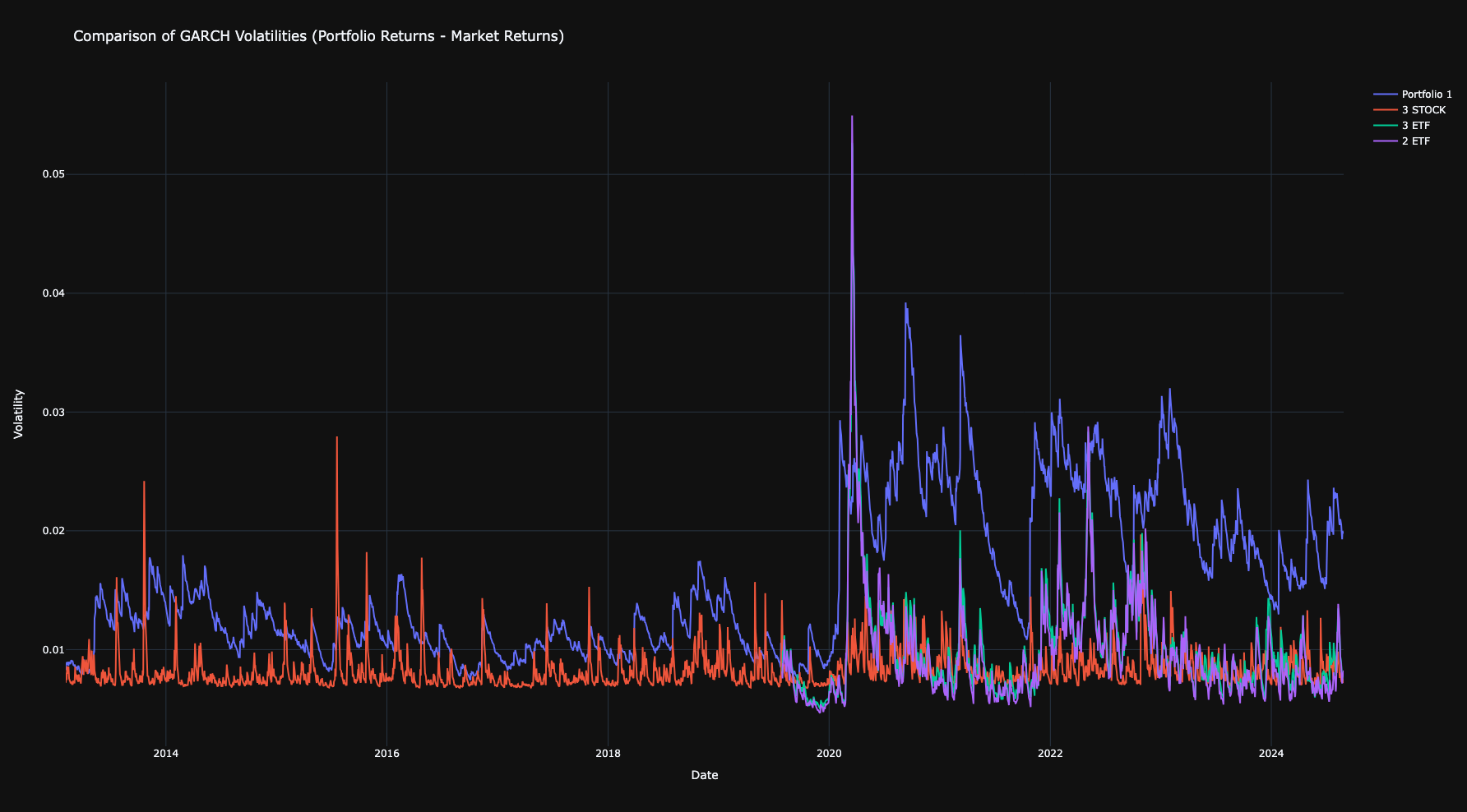
Task: Click the 0.01 y-axis tick label
Action: [x=53, y=650]
